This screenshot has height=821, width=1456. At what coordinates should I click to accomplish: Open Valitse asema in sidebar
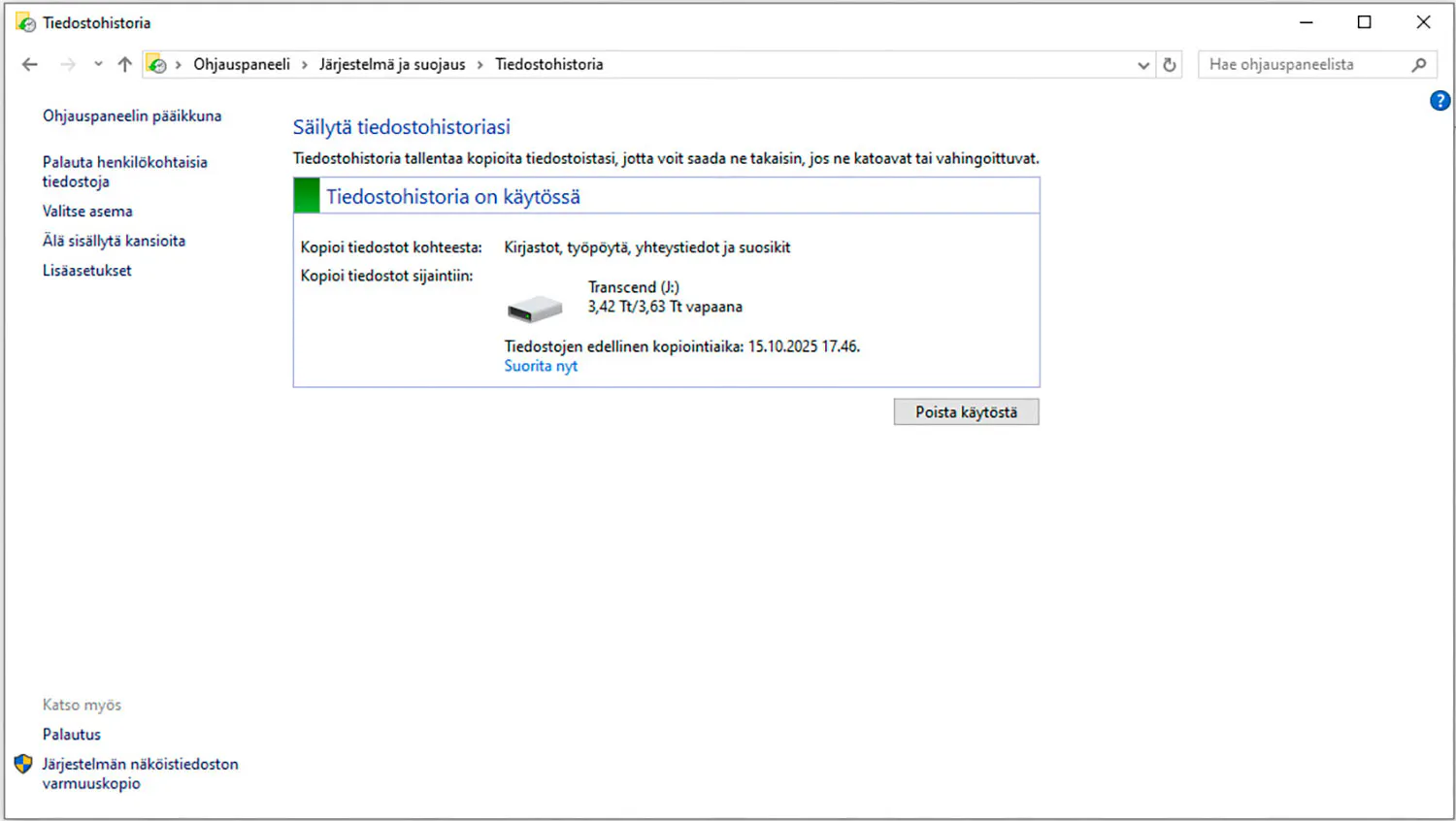[x=87, y=211]
